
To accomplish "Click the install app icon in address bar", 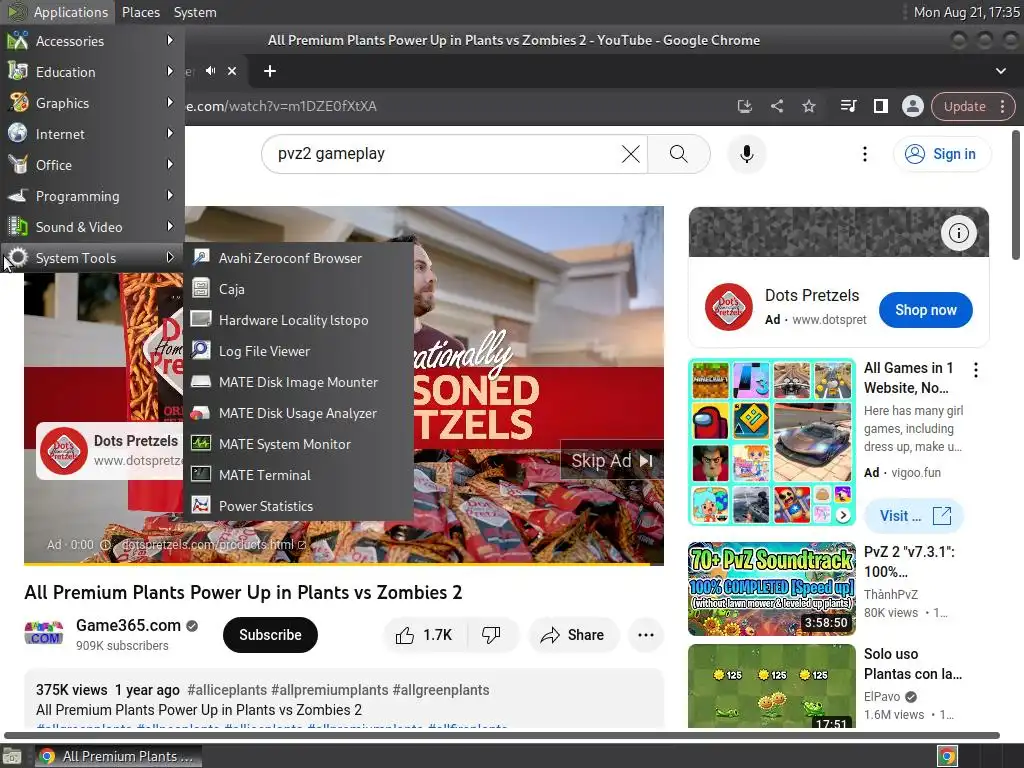I will tap(744, 106).
